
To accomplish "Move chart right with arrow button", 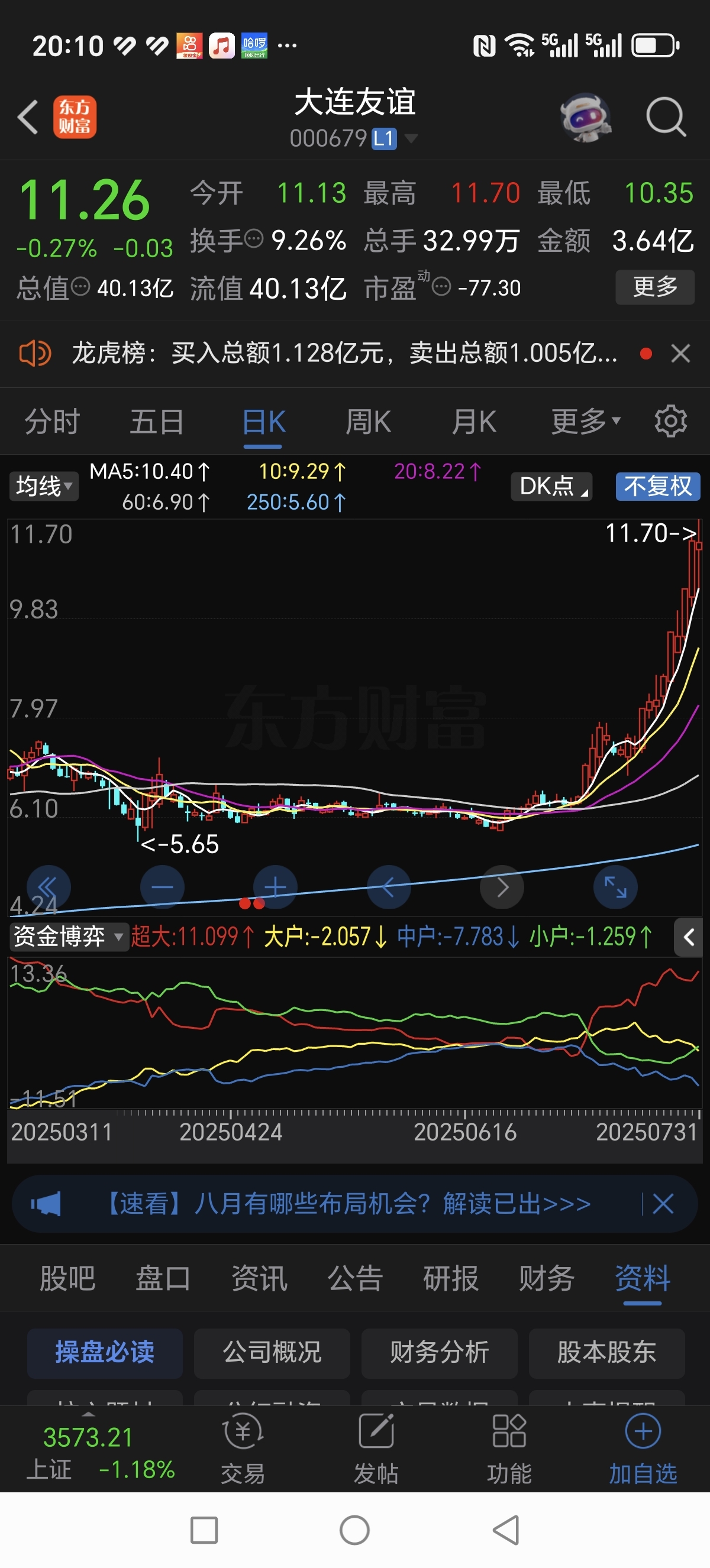I will point(502,887).
